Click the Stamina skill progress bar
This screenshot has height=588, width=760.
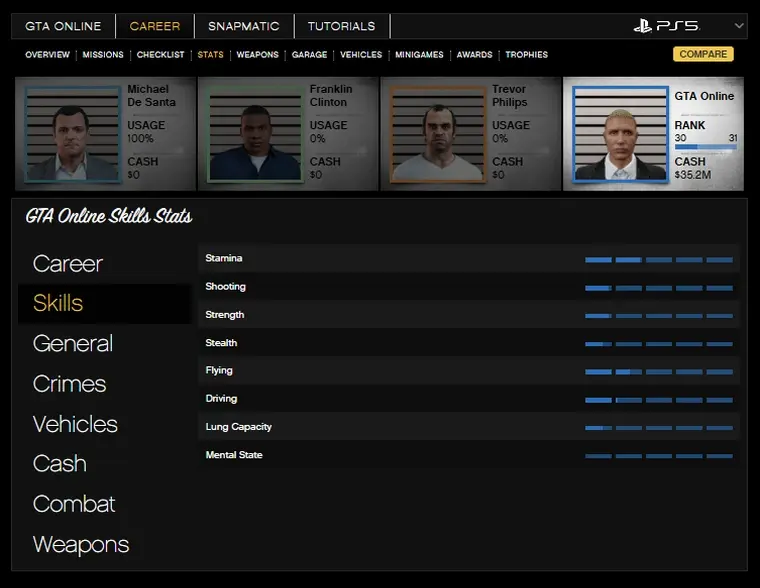click(659, 259)
